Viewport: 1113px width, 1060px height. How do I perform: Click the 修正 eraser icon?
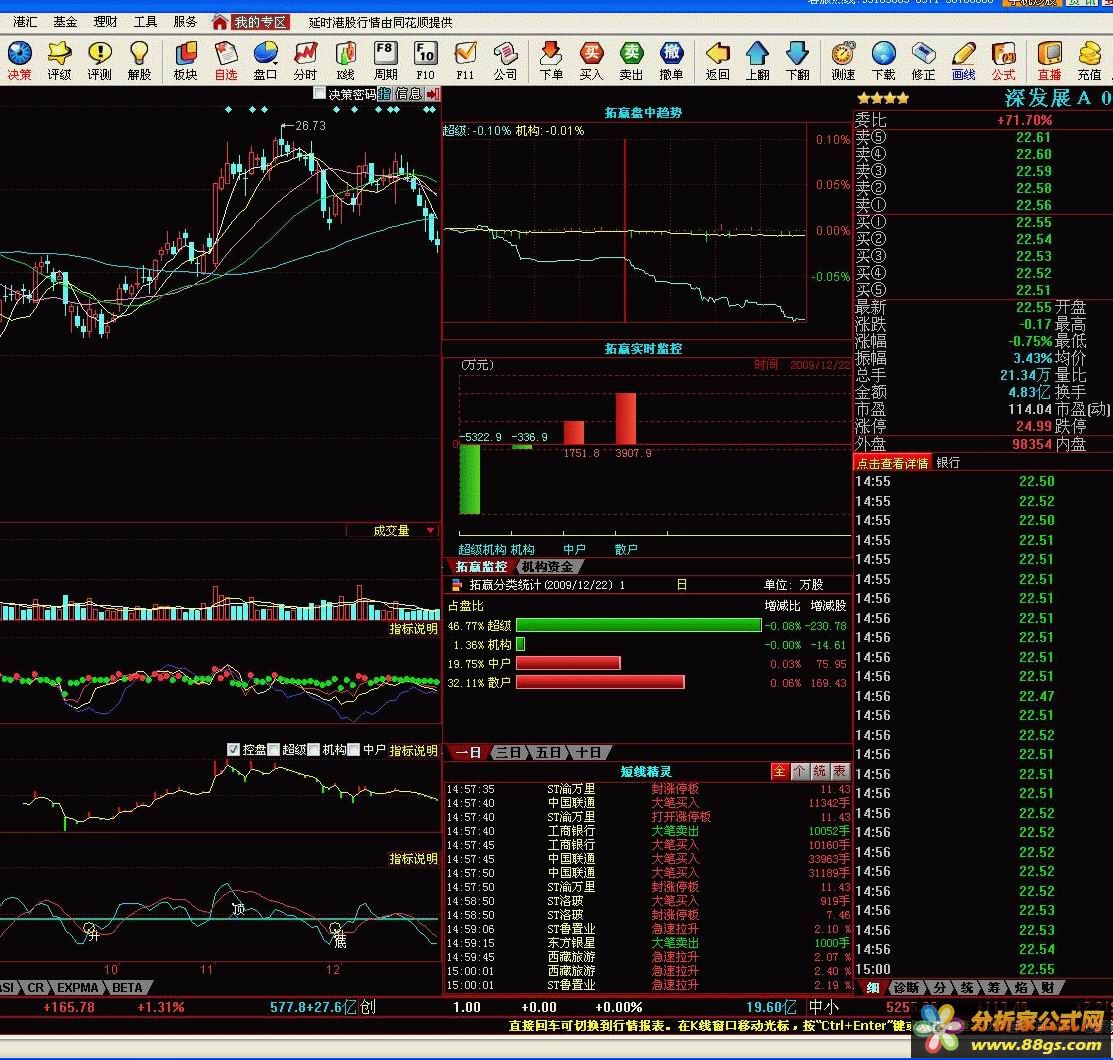pyautogui.click(x=923, y=60)
